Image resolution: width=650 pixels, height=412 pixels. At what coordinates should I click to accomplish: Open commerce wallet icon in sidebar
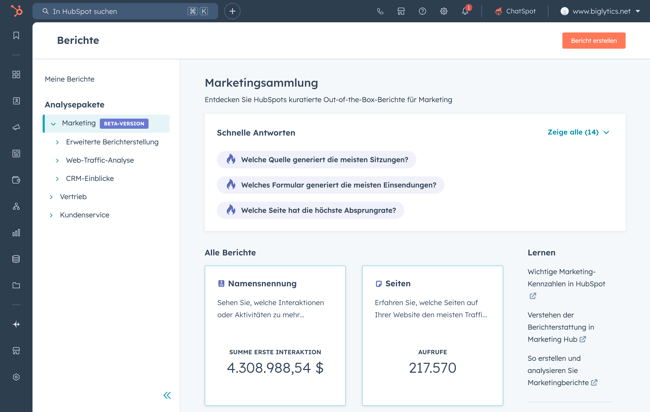pyautogui.click(x=16, y=180)
